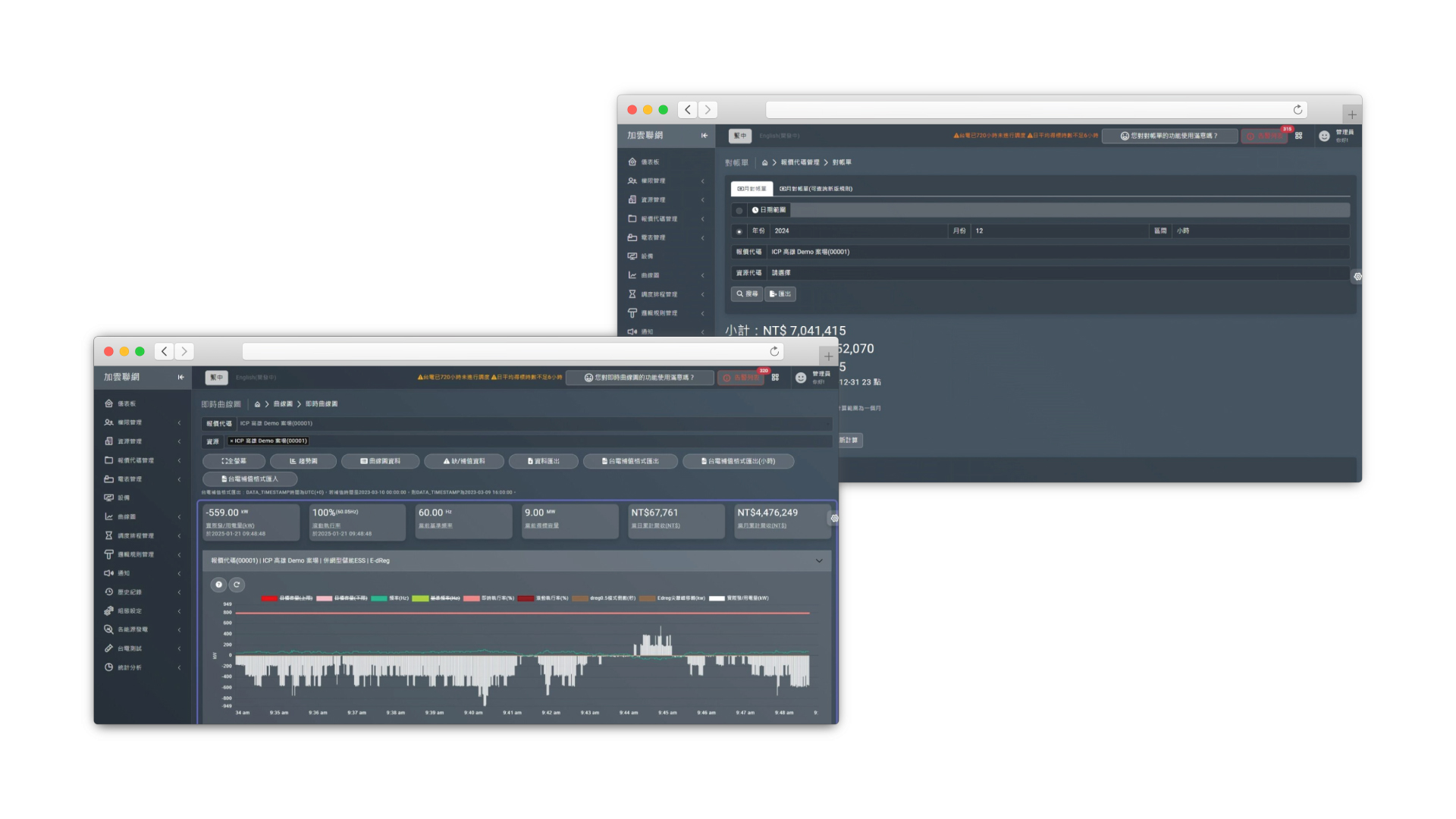Open the grid apps icon in back window header
Screen dimensions: 1456x819
click(1298, 136)
